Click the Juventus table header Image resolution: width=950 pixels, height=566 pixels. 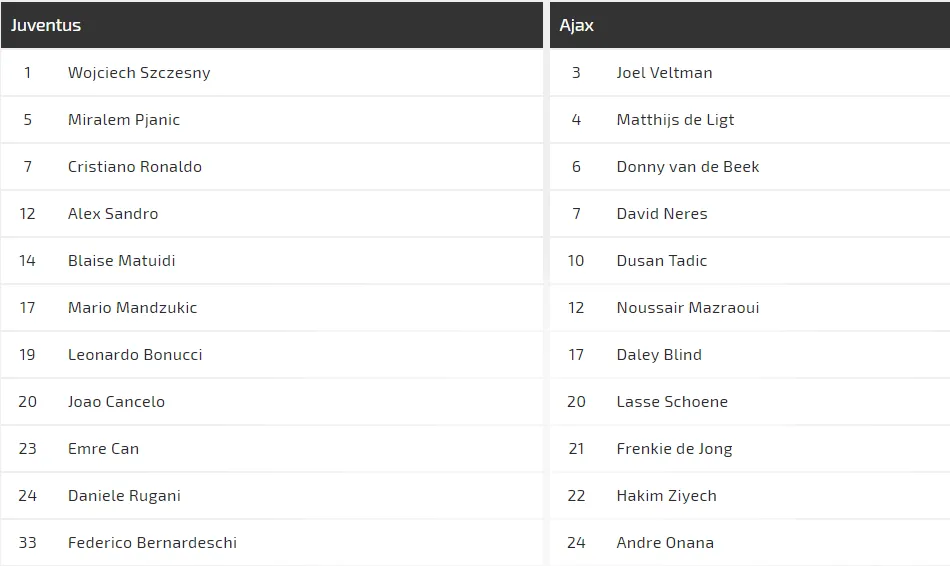(46, 25)
